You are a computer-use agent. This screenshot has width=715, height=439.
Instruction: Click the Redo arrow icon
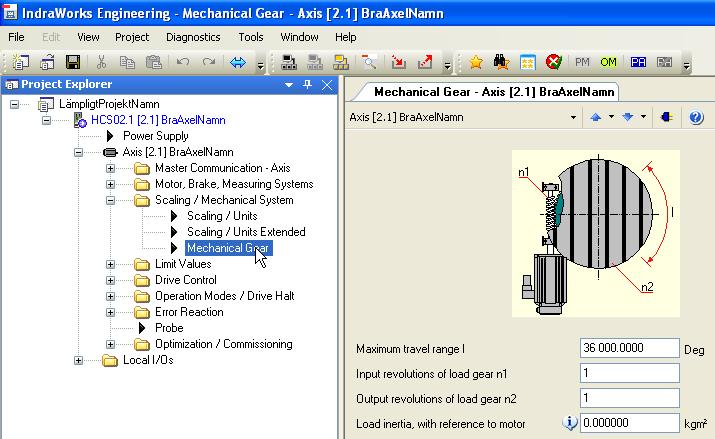click(x=209, y=62)
